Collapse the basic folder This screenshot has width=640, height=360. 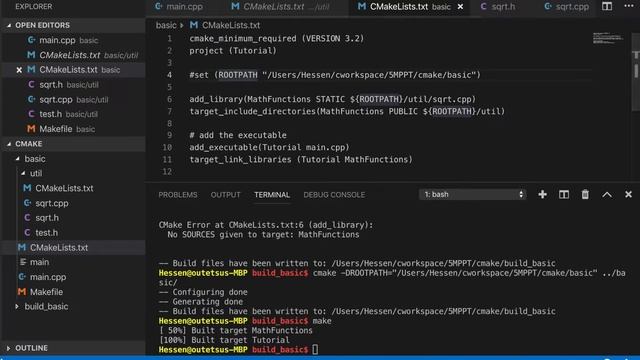pos(18,159)
